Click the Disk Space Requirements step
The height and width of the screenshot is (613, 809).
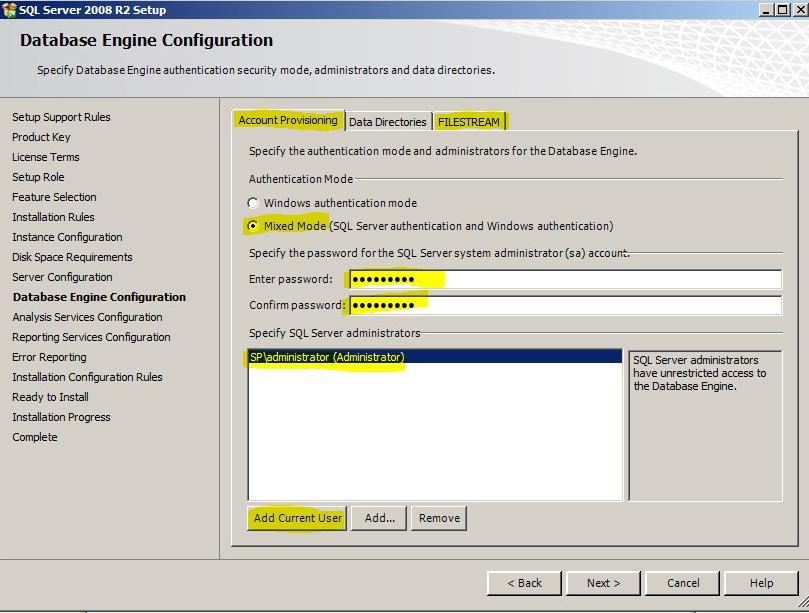tap(72, 257)
